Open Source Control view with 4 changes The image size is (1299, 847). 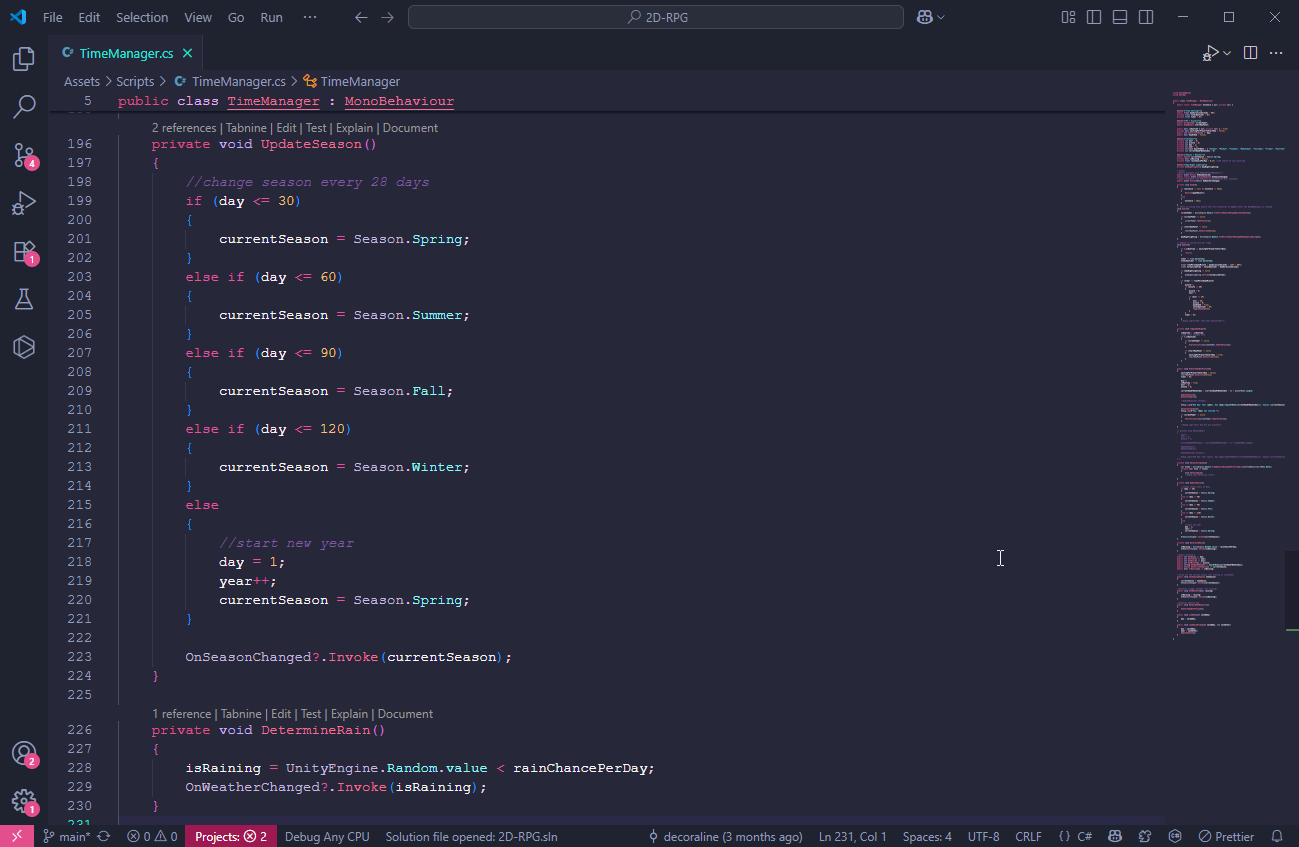24,155
